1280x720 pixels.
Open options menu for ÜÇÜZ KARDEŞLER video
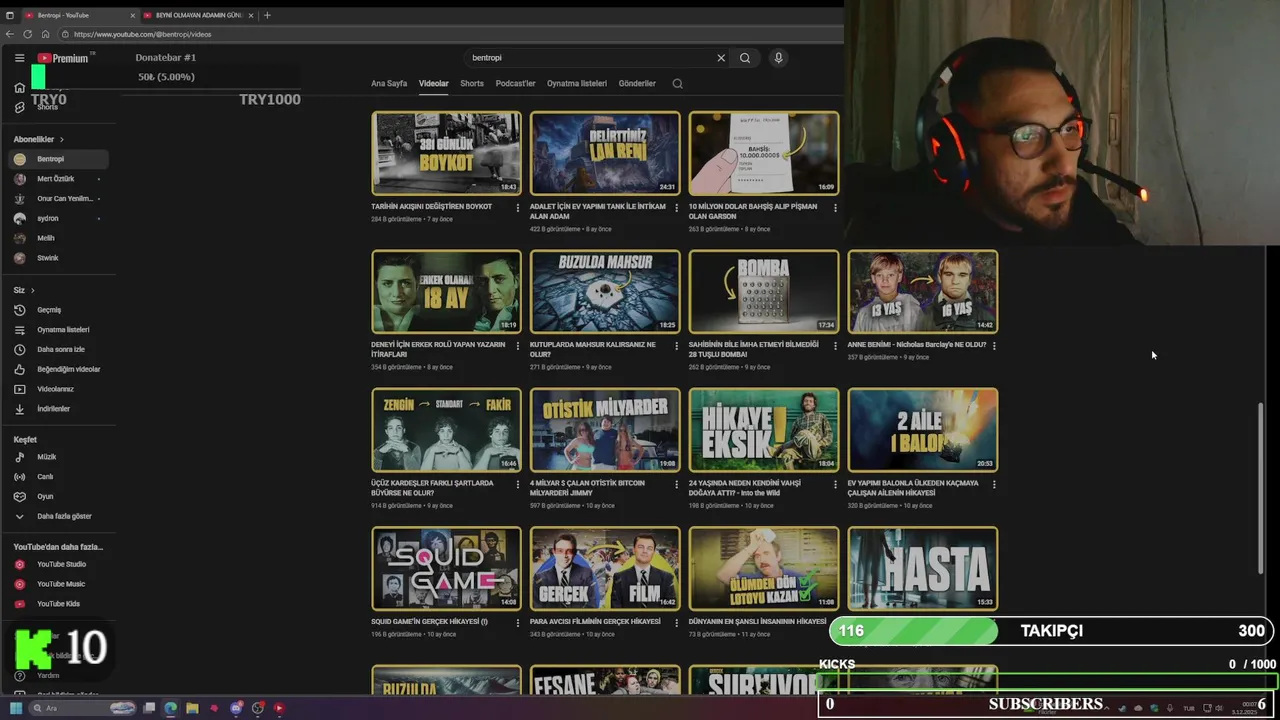click(x=518, y=484)
